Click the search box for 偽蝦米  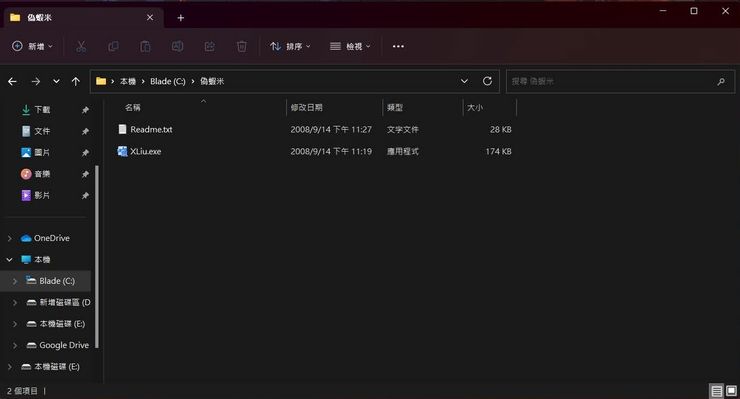click(620, 81)
